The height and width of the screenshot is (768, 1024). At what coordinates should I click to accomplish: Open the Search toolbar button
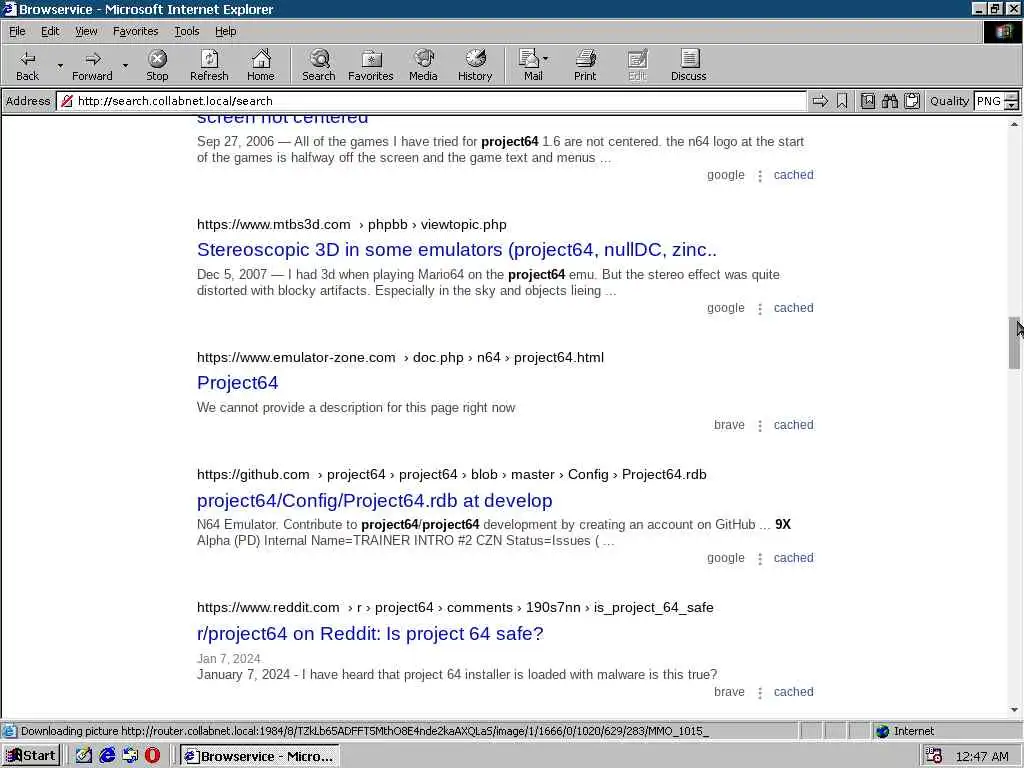[319, 65]
